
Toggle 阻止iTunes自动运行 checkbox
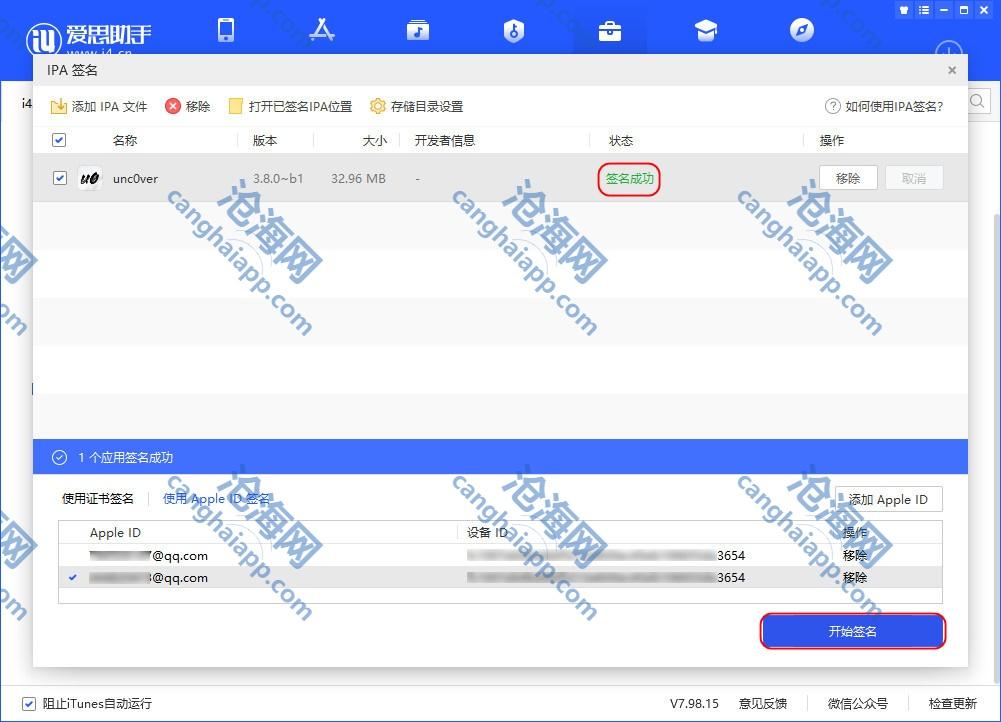[x=29, y=703]
